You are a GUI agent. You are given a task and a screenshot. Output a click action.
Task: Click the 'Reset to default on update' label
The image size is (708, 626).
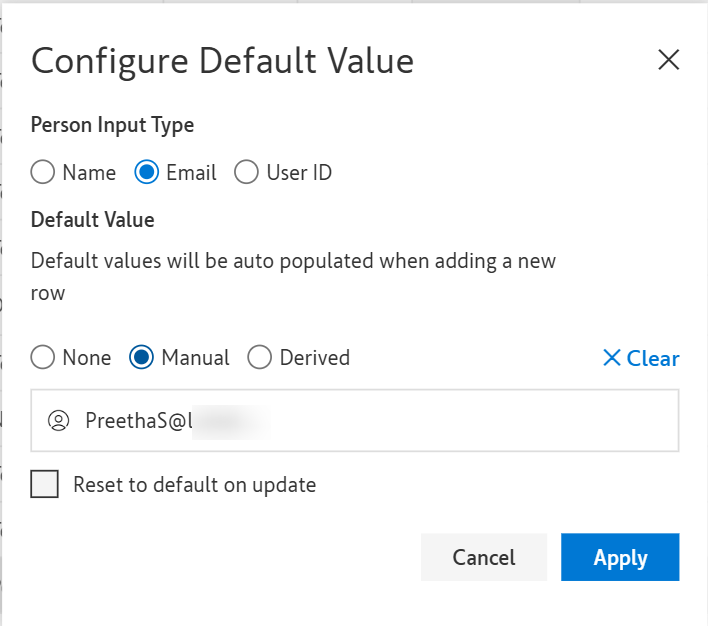194,485
